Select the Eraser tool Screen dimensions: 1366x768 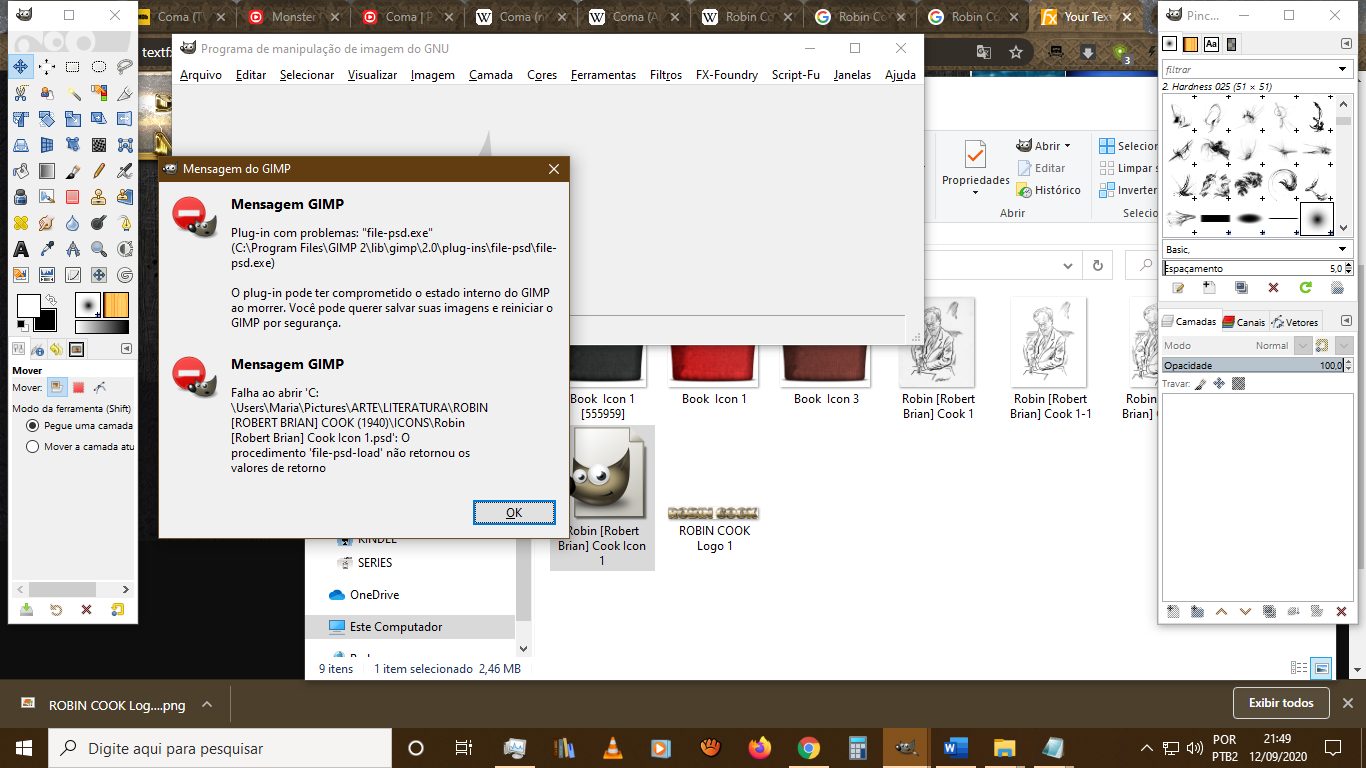(73, 197)
